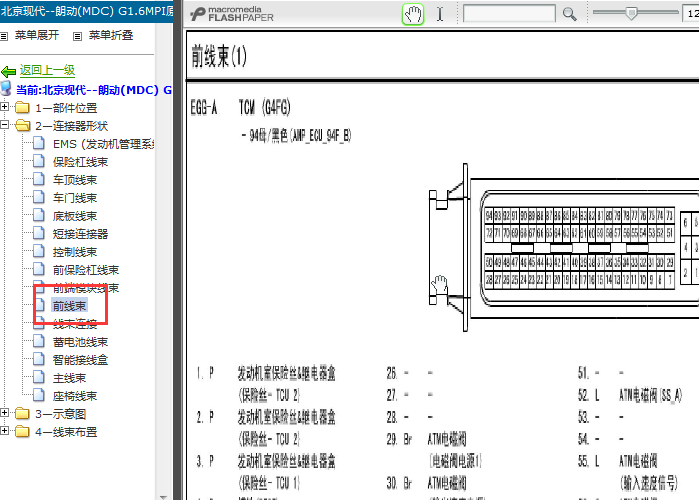This screenshot has width=699, height=500.
Task: Click the page icon beside 前保险杠线束
Action: [39, 269]
